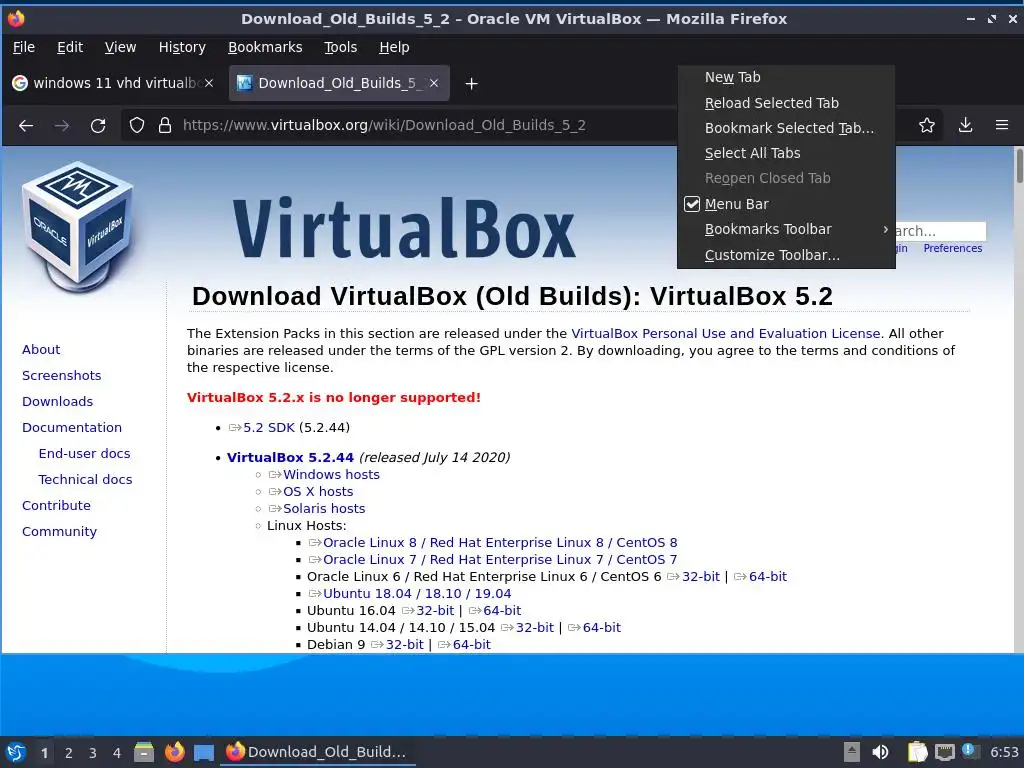Open the Downloads toolbar button
The image size is (1024, 768).
(965, 125)
